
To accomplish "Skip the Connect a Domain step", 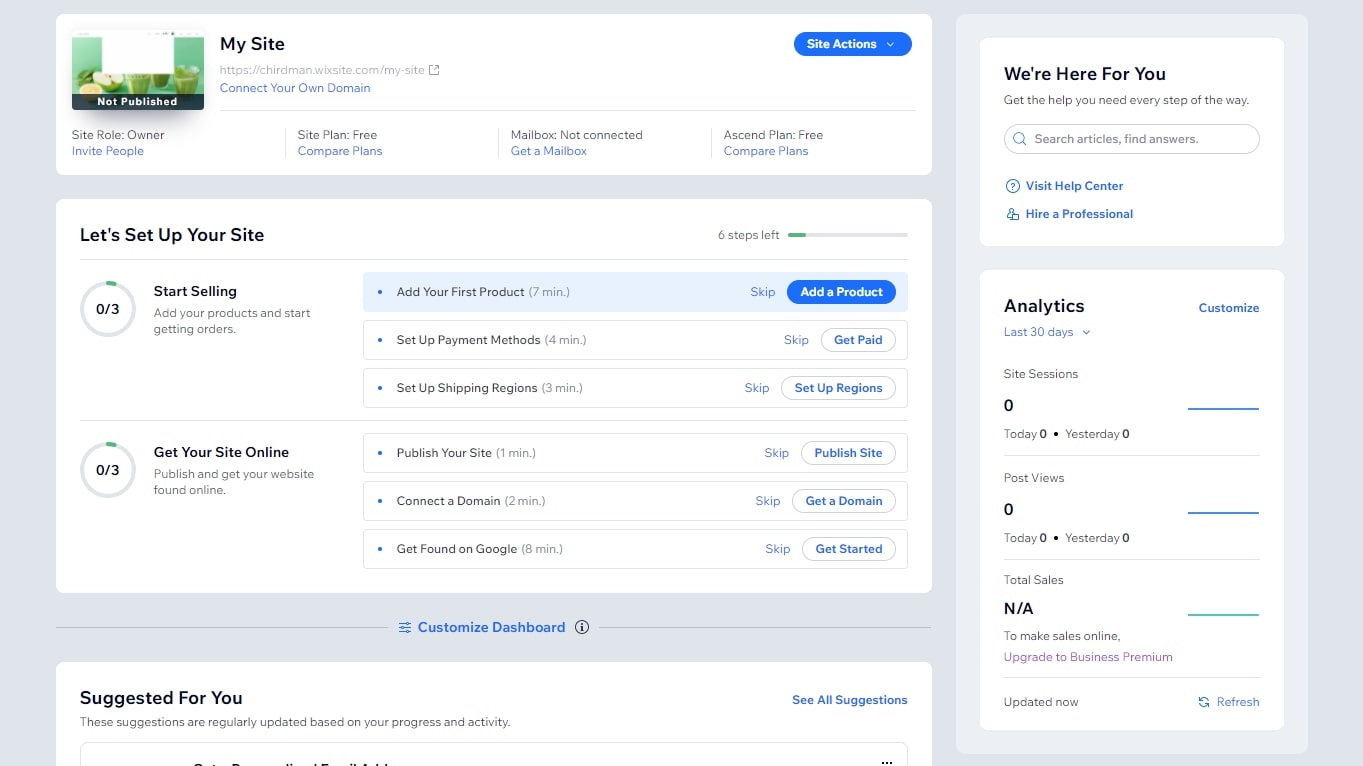I will click(768, 501).
